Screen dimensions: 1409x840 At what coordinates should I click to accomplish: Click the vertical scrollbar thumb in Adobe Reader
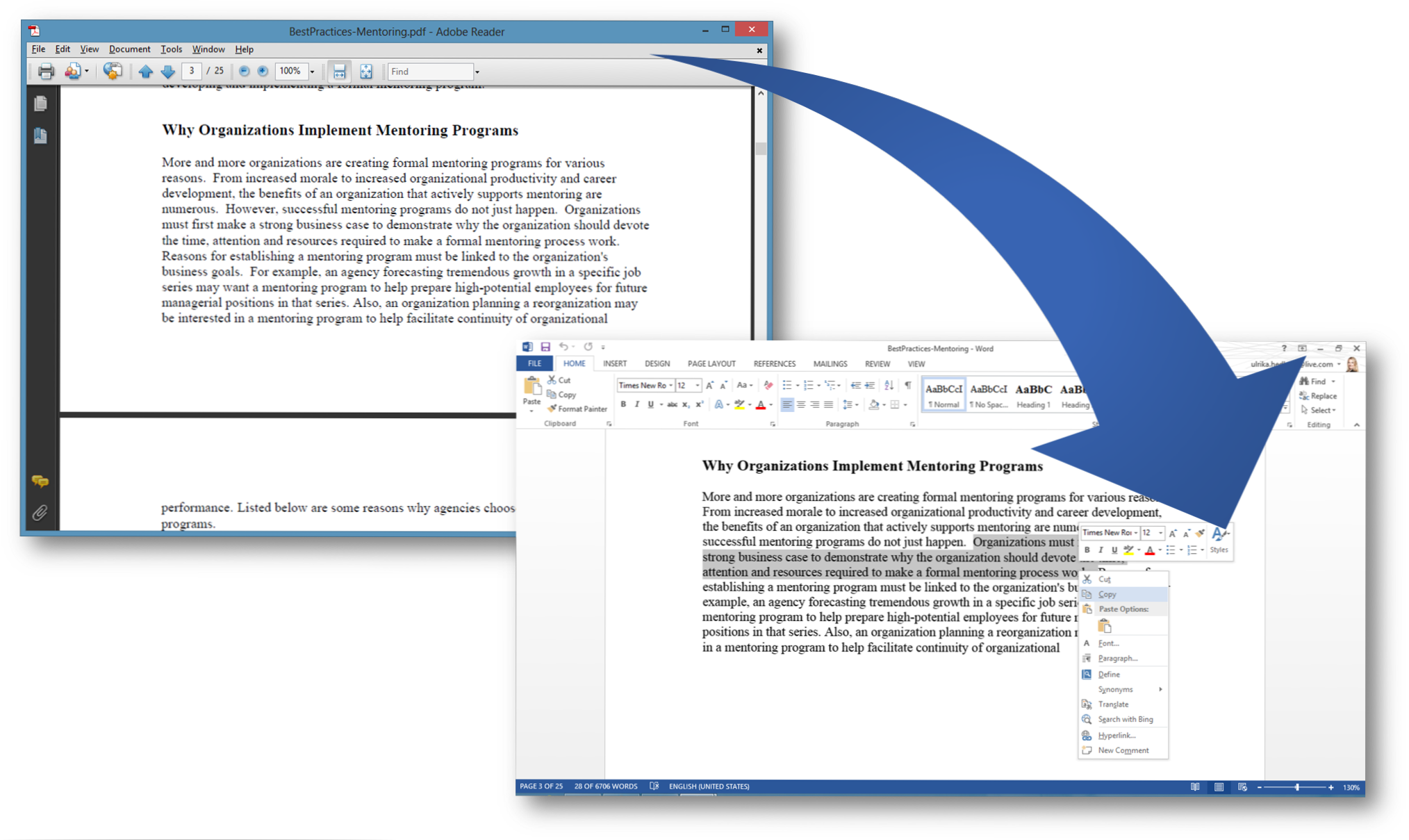pyautogui.click(x=761, y=148)
